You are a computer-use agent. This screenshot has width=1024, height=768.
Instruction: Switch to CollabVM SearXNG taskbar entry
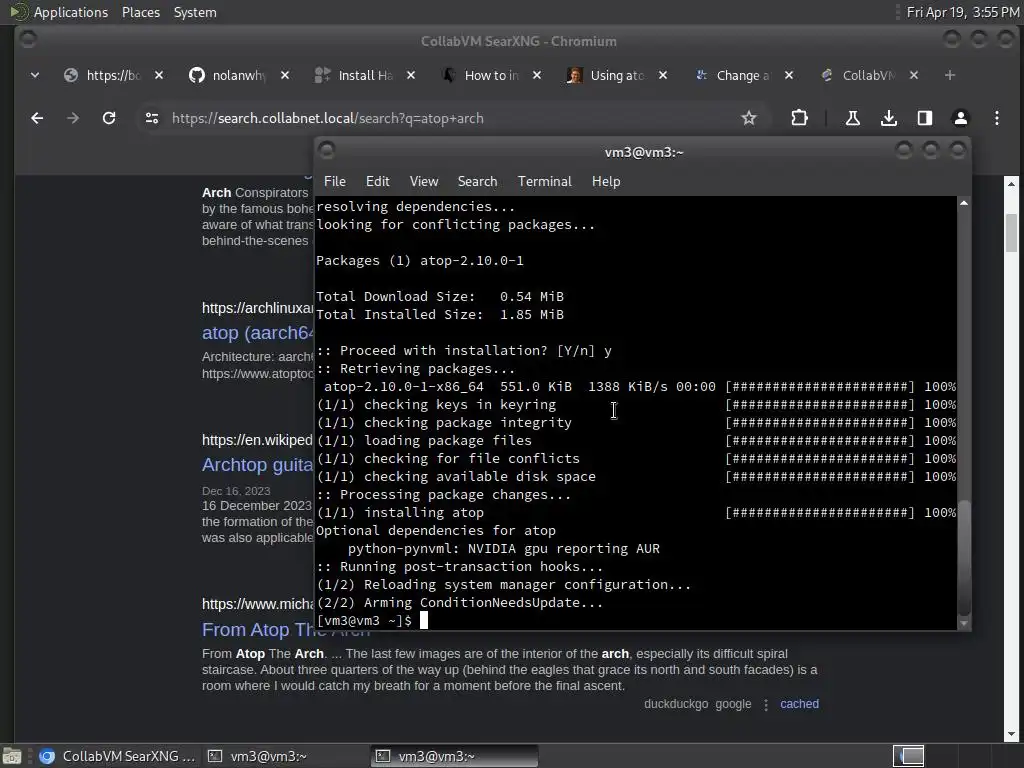point(118,756)
